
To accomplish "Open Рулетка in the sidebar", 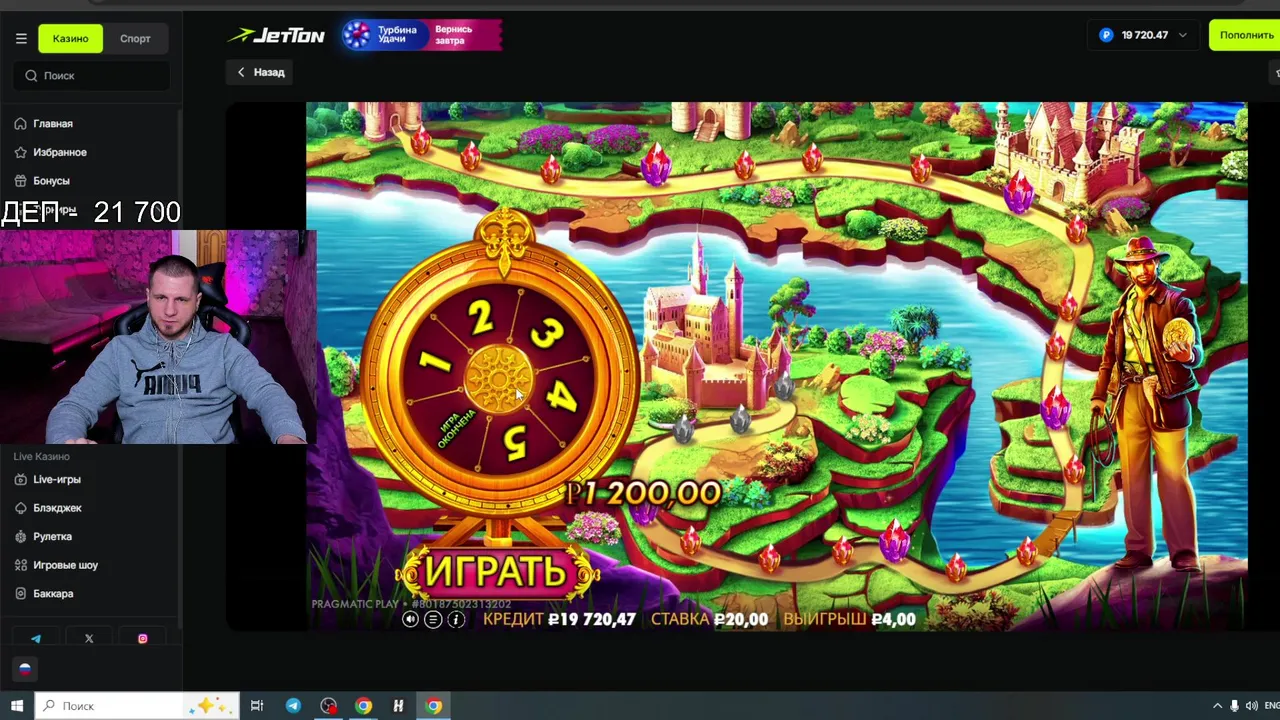I will point(52,537).
